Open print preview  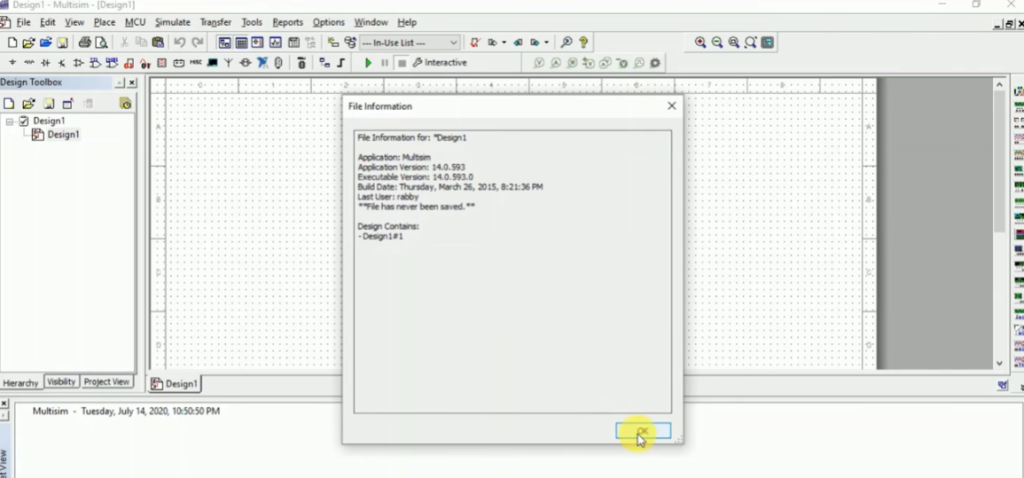tap(101, 42)
